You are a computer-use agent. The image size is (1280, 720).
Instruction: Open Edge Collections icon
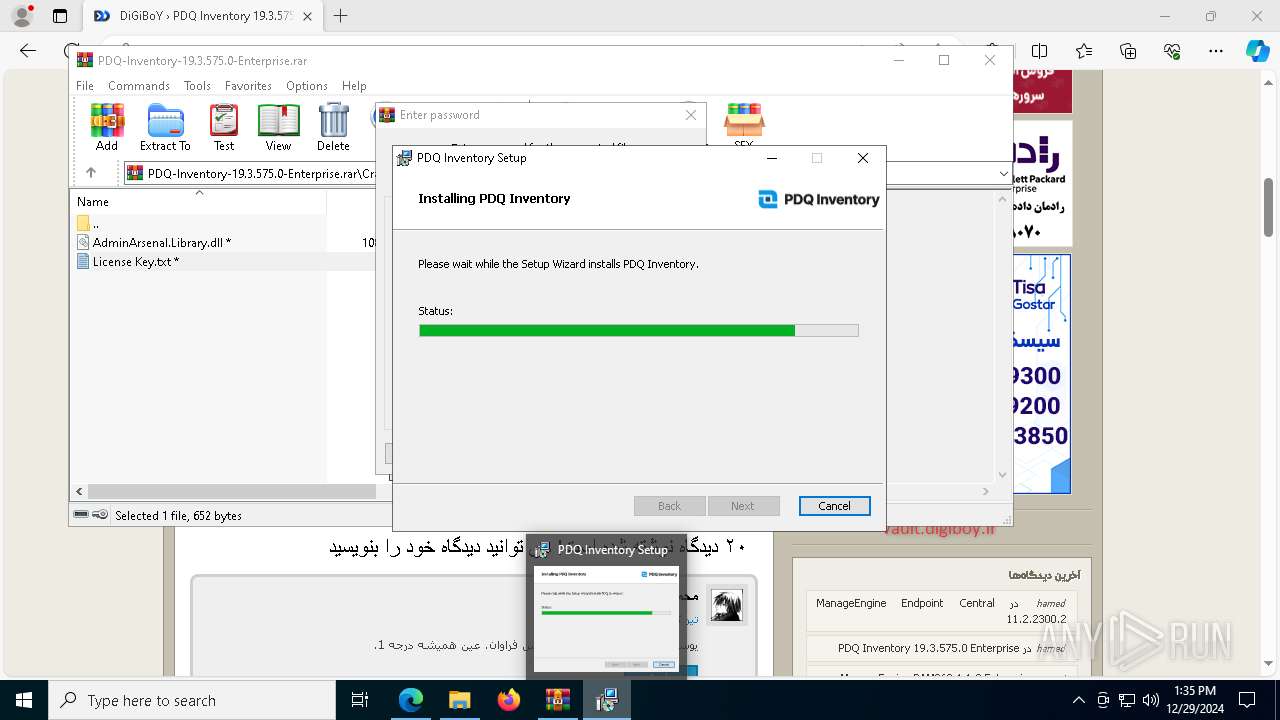[x=1128, y=51]
